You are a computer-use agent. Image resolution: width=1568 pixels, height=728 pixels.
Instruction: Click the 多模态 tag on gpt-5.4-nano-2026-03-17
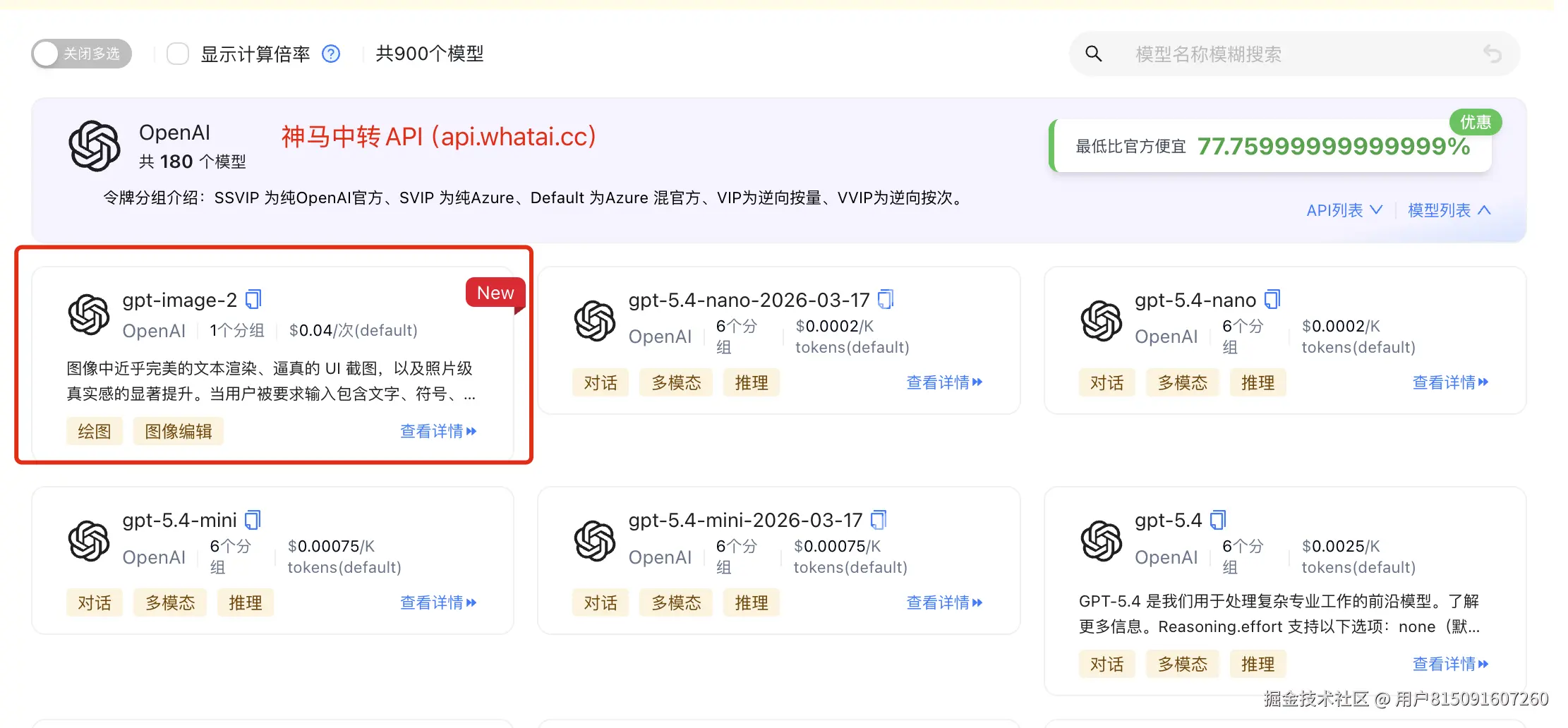tap(676, 382)
